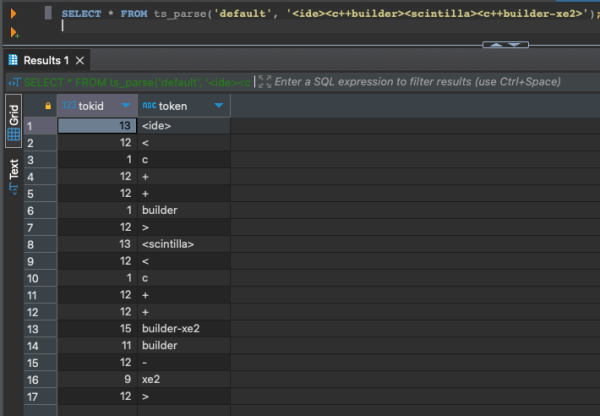Select row number 8 header
This screenshot has width=600, height=416.
point(30,244)
